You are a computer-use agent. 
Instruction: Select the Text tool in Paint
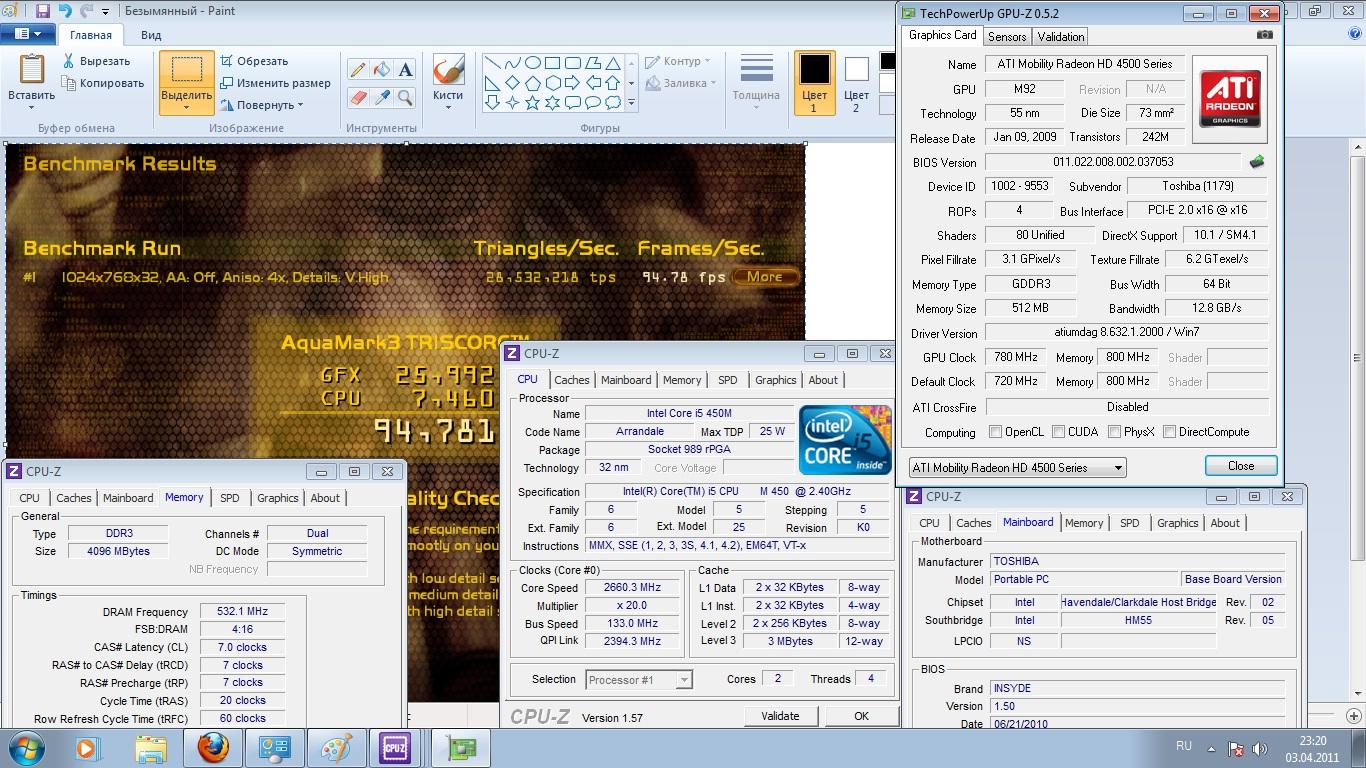pyautogui.click(x=405, y=70)
